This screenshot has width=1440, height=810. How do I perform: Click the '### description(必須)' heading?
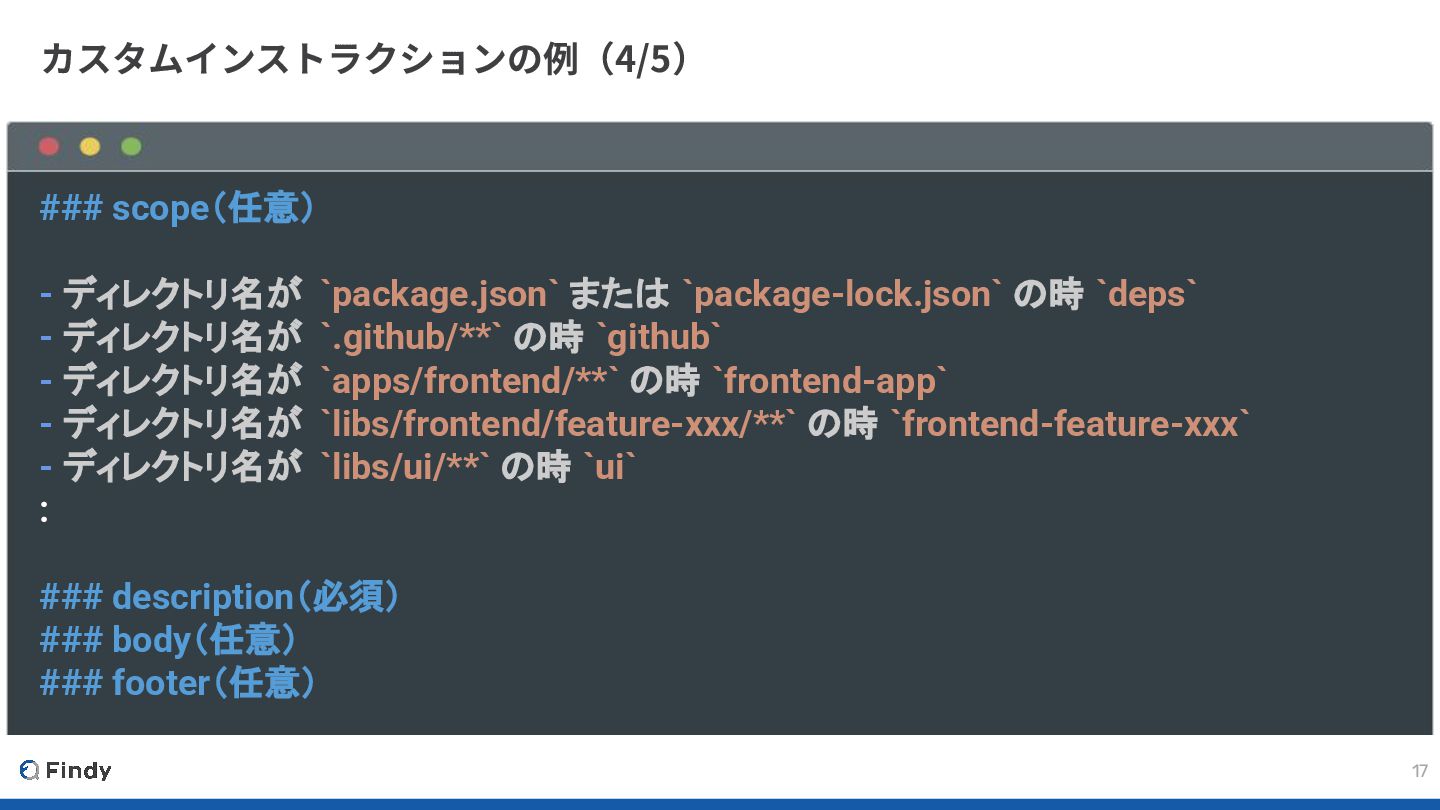click(220, 597)
